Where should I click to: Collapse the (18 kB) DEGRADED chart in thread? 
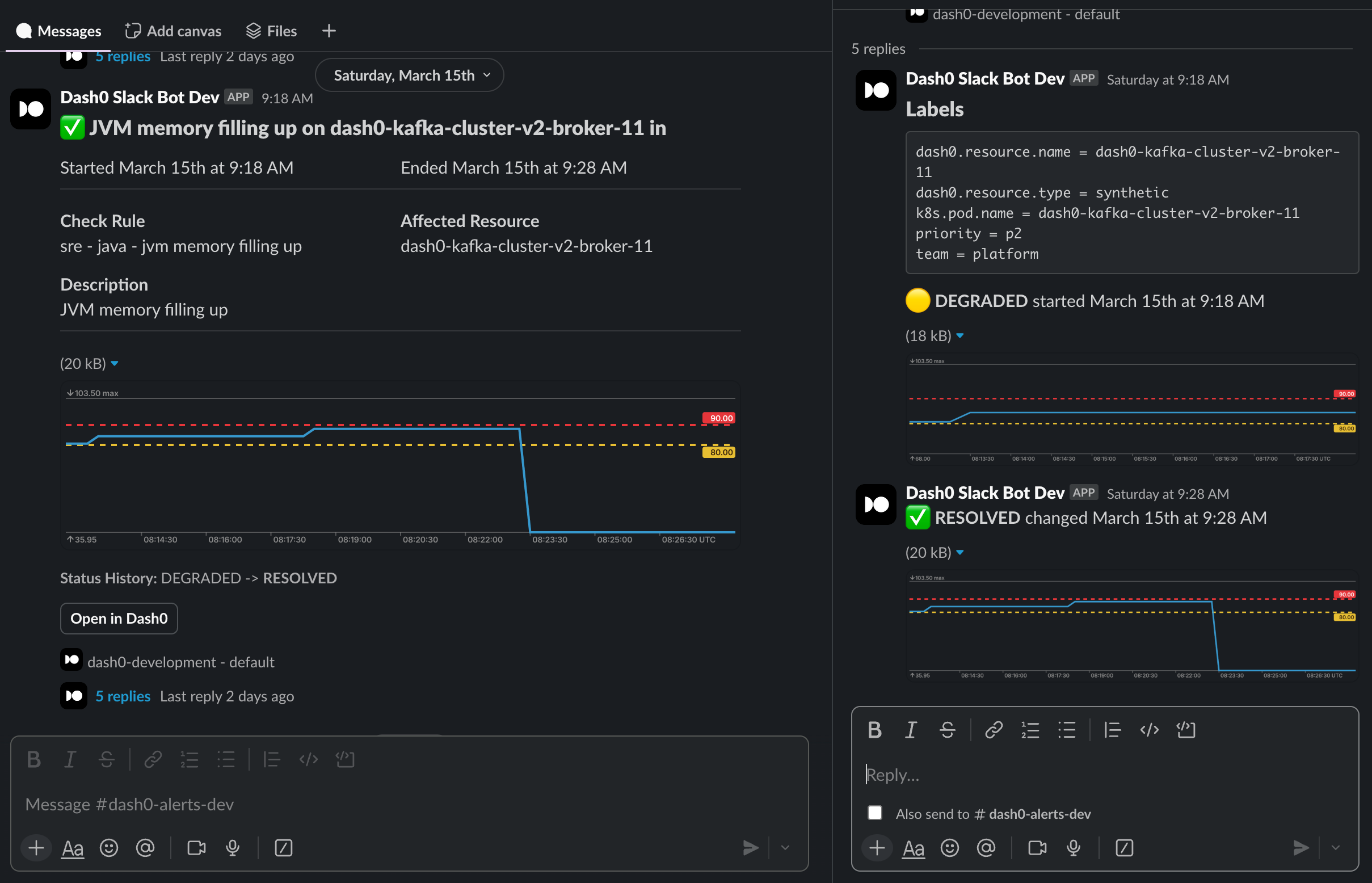click(x=959, y=336)
